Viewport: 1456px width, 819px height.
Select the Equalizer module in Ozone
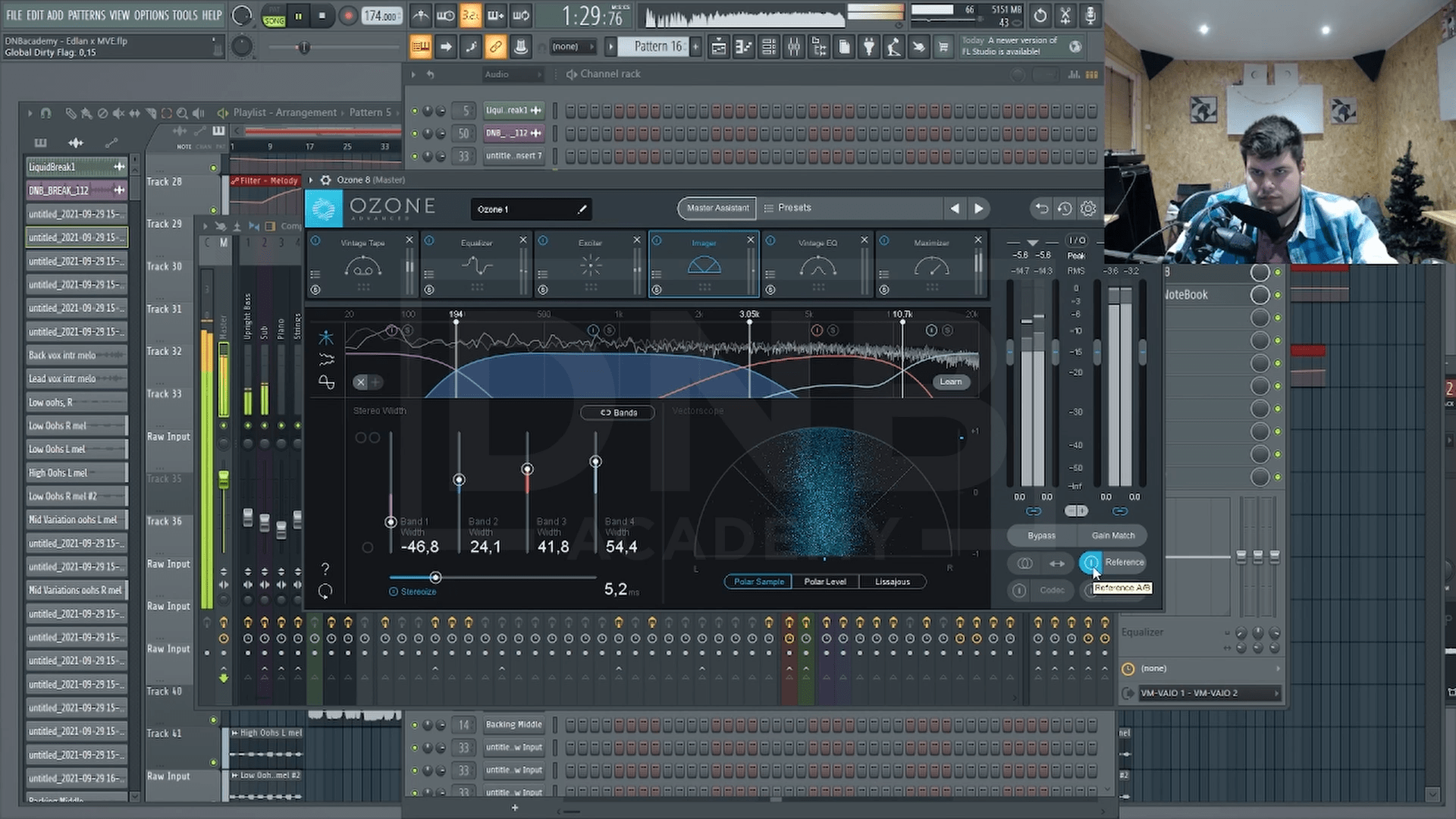click(476, 265)
